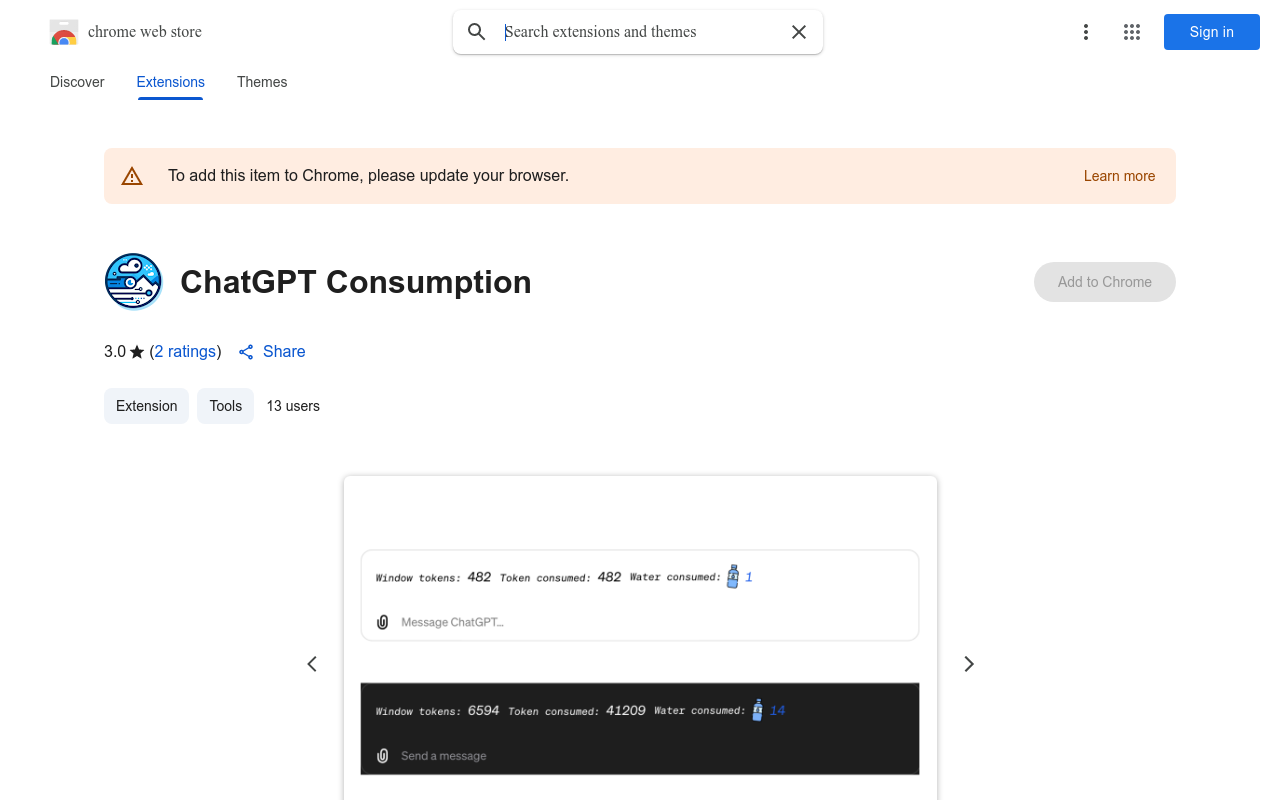The image size is (1280, 800).
Task: Focus the Search extensions and themes field
Action: (x=640, y=32)
